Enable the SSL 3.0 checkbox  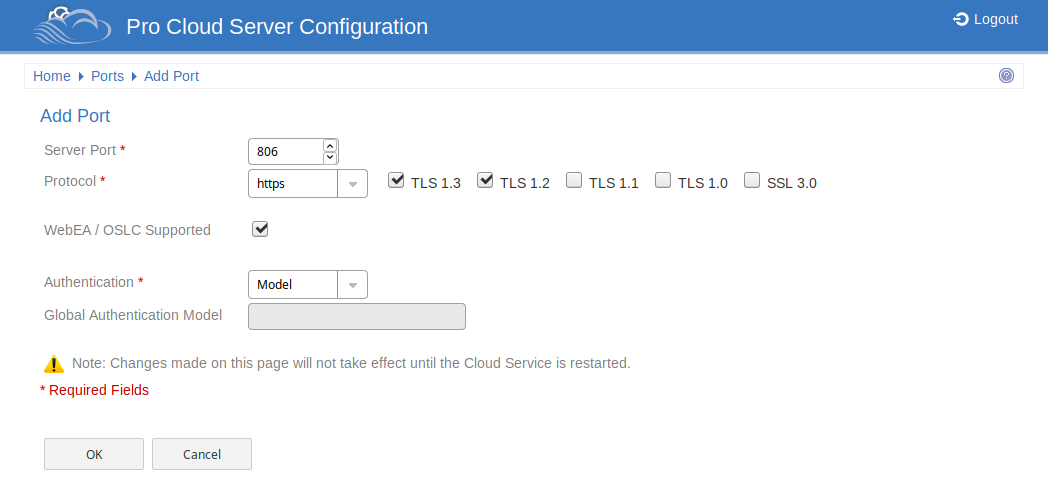[752, 180]
